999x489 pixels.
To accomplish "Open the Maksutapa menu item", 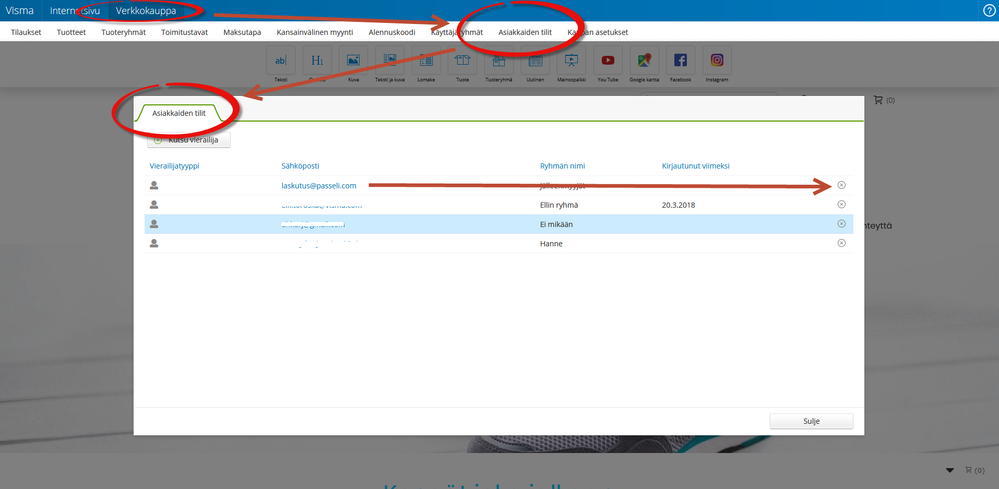I will [242, 32].
